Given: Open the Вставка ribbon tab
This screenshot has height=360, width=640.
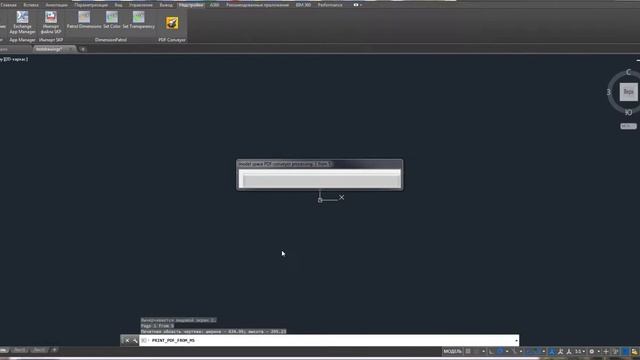Looking at the screenshot, I should point(31,5).
